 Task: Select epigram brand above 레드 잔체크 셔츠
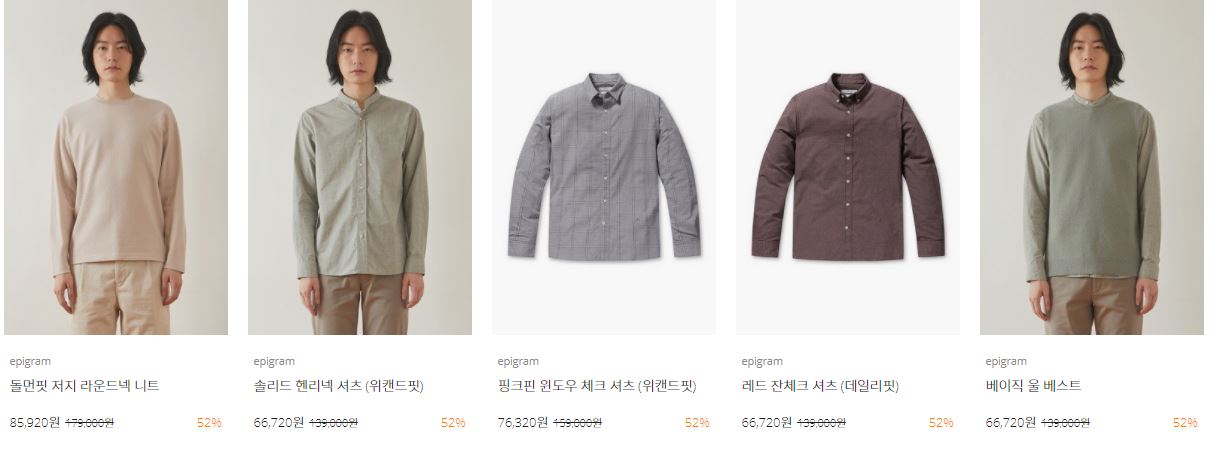click(762, 361)
